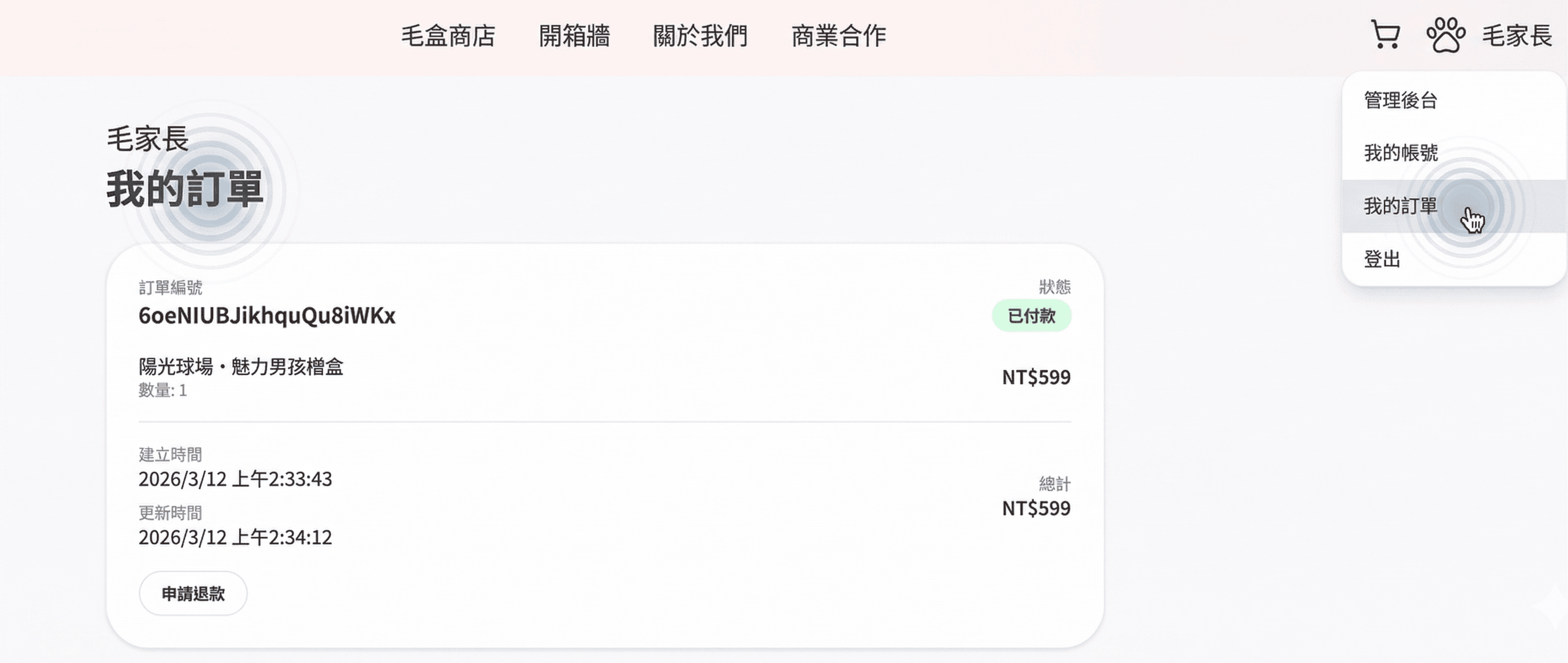1568x663 pixels.
Task: Click the 我的訂單 page heading
Action: 186,191
